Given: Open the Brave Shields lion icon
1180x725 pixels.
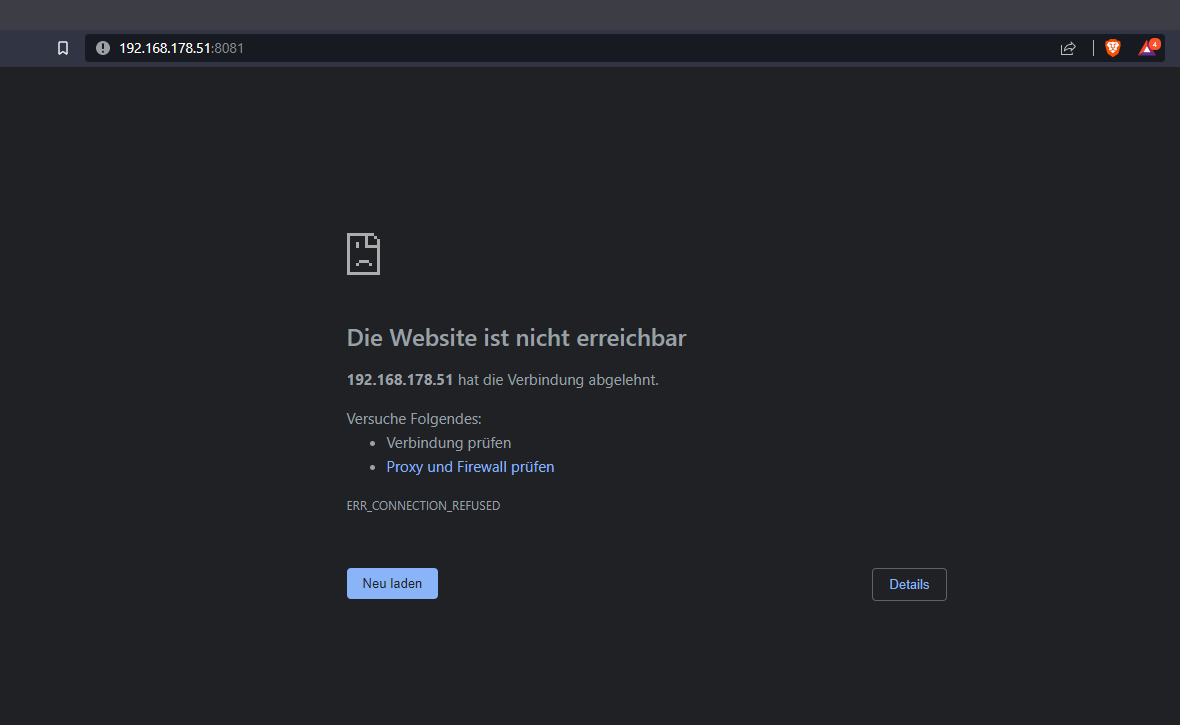Looking at the screenshot, I should pos(1112,48).
